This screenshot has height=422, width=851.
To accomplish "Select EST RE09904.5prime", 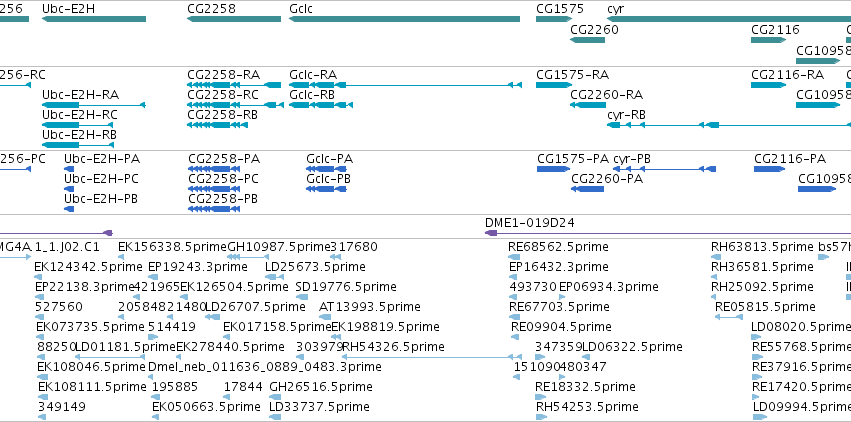I will (516, 337).
